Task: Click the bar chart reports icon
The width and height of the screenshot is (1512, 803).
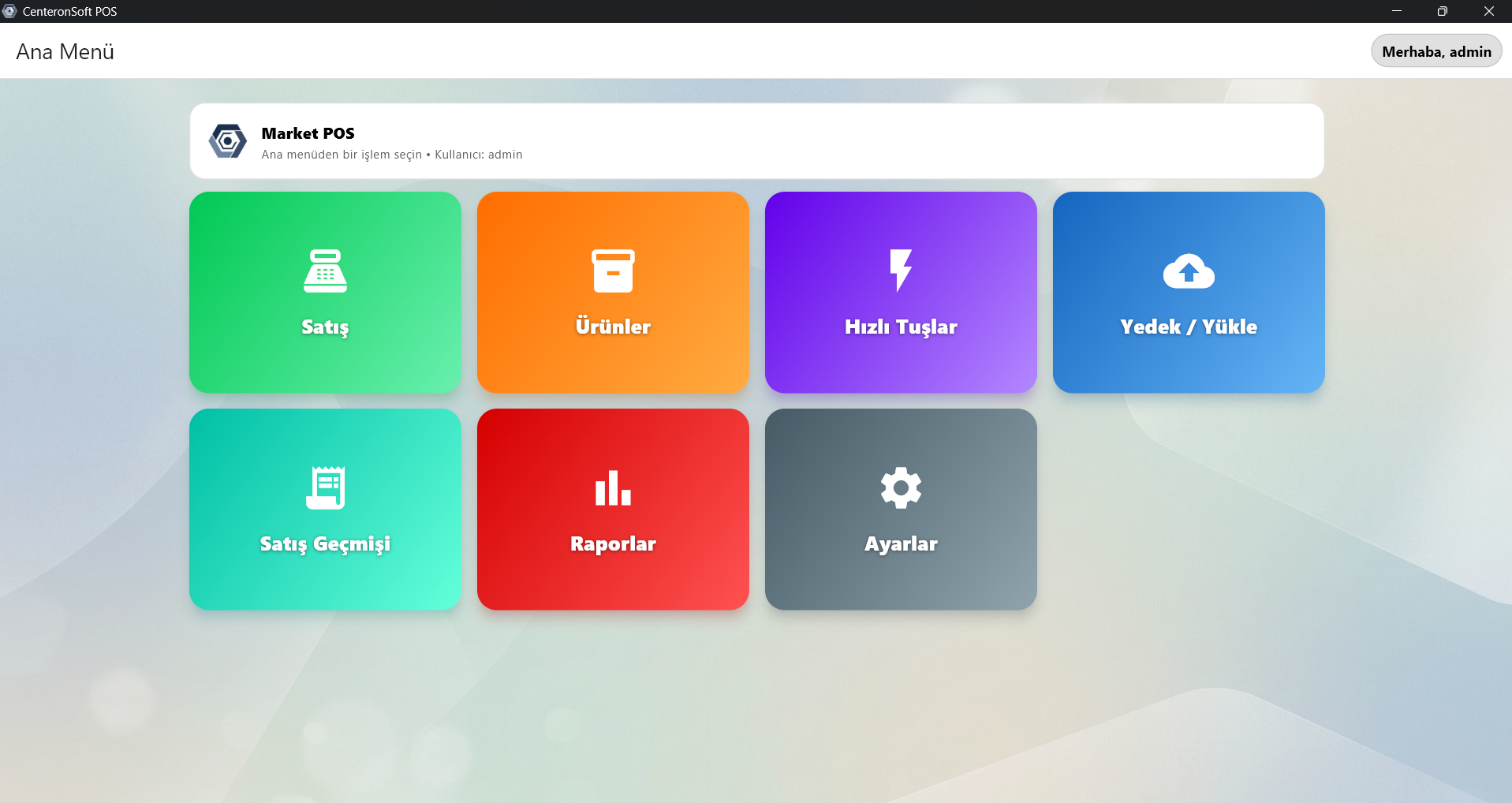Action: click(x=613, y=487)
